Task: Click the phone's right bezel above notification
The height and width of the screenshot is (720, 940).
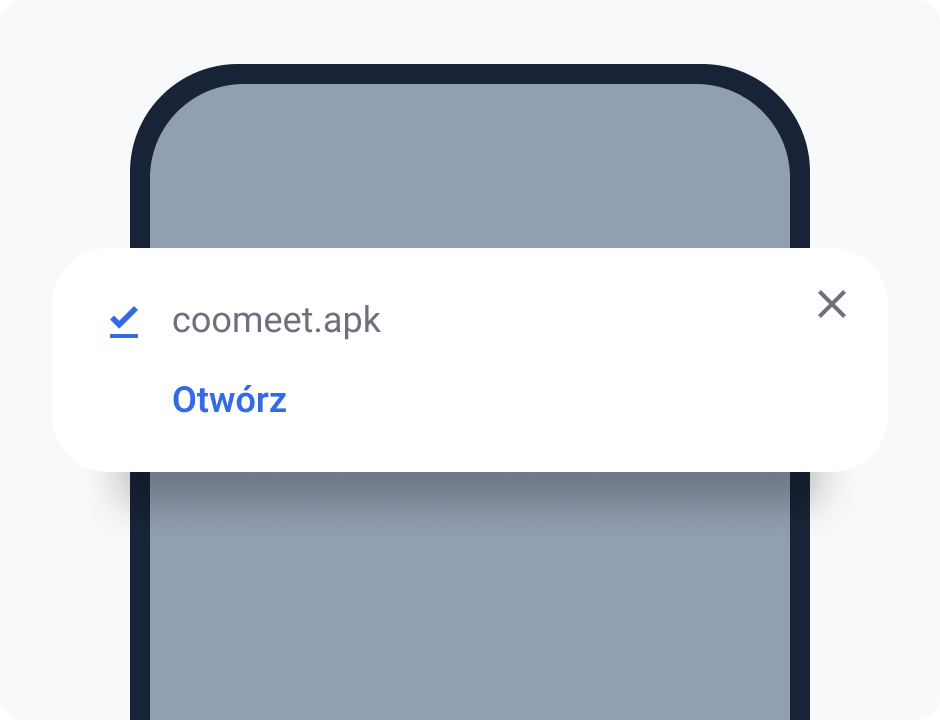Action: [x=800, y=216]
